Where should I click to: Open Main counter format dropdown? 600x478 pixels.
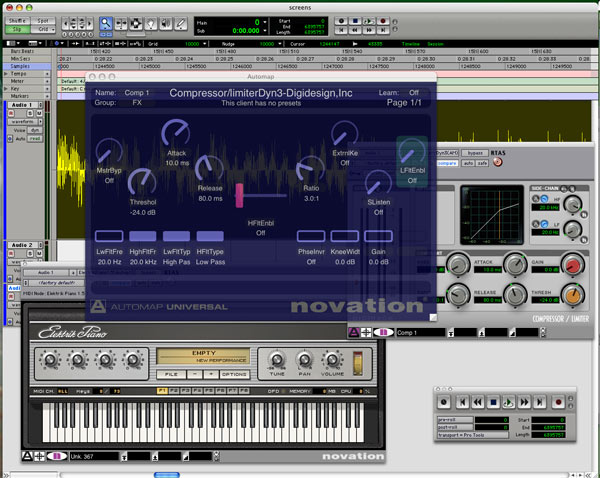pyautogui.click(x=265, y=22)
